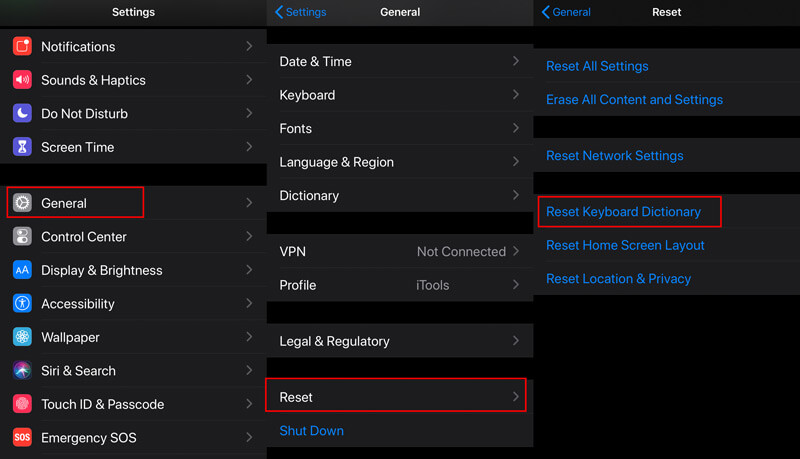800x459 pixels.
Task: Tap the Screen Time hourglass icon
Action: 22,147
